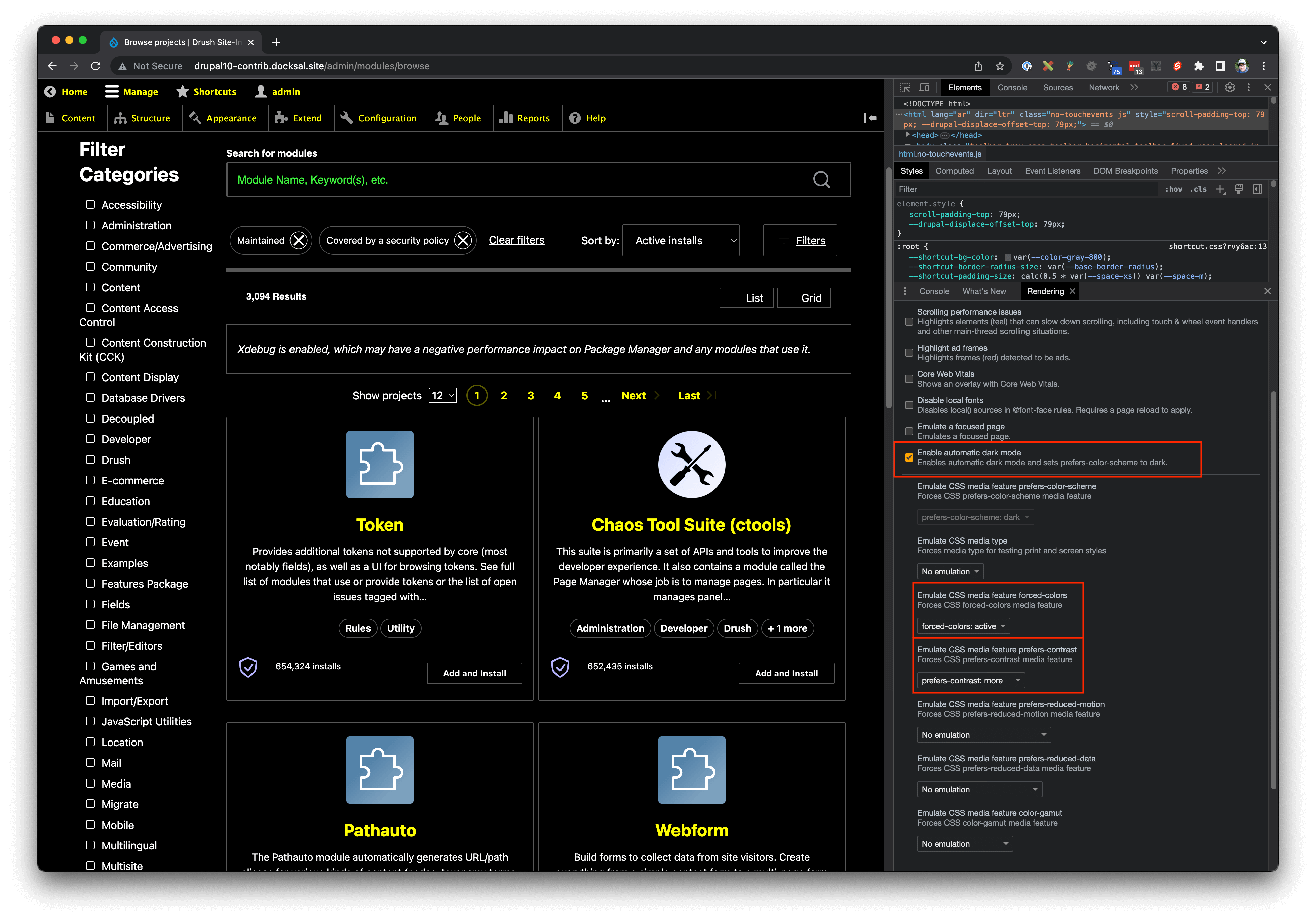The height and width of the screenshot is (921, 1316).
Task: Open the Show projects 12 dropdown
Action: [442, 395]
